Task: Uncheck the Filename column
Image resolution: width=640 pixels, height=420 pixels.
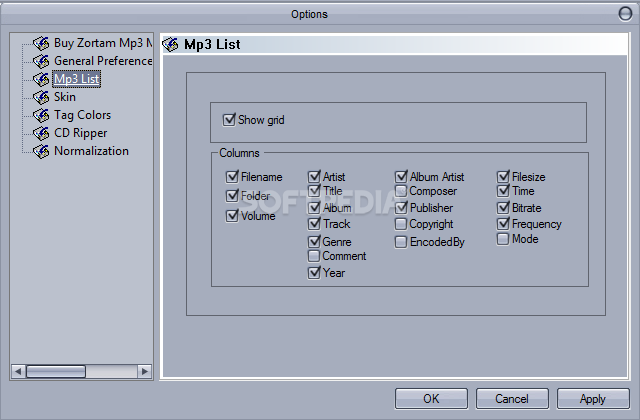Action: pyautogui.click(x=232, y=177)
